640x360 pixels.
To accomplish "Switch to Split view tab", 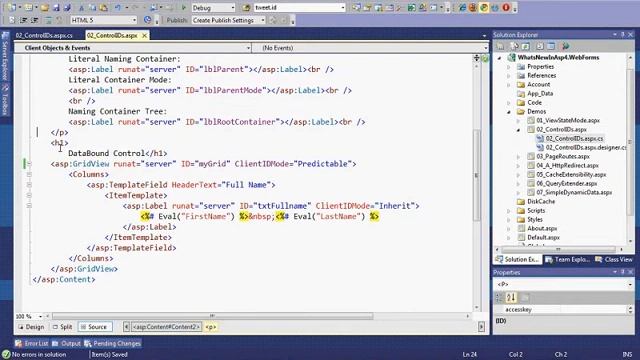I will click(62, 327).
